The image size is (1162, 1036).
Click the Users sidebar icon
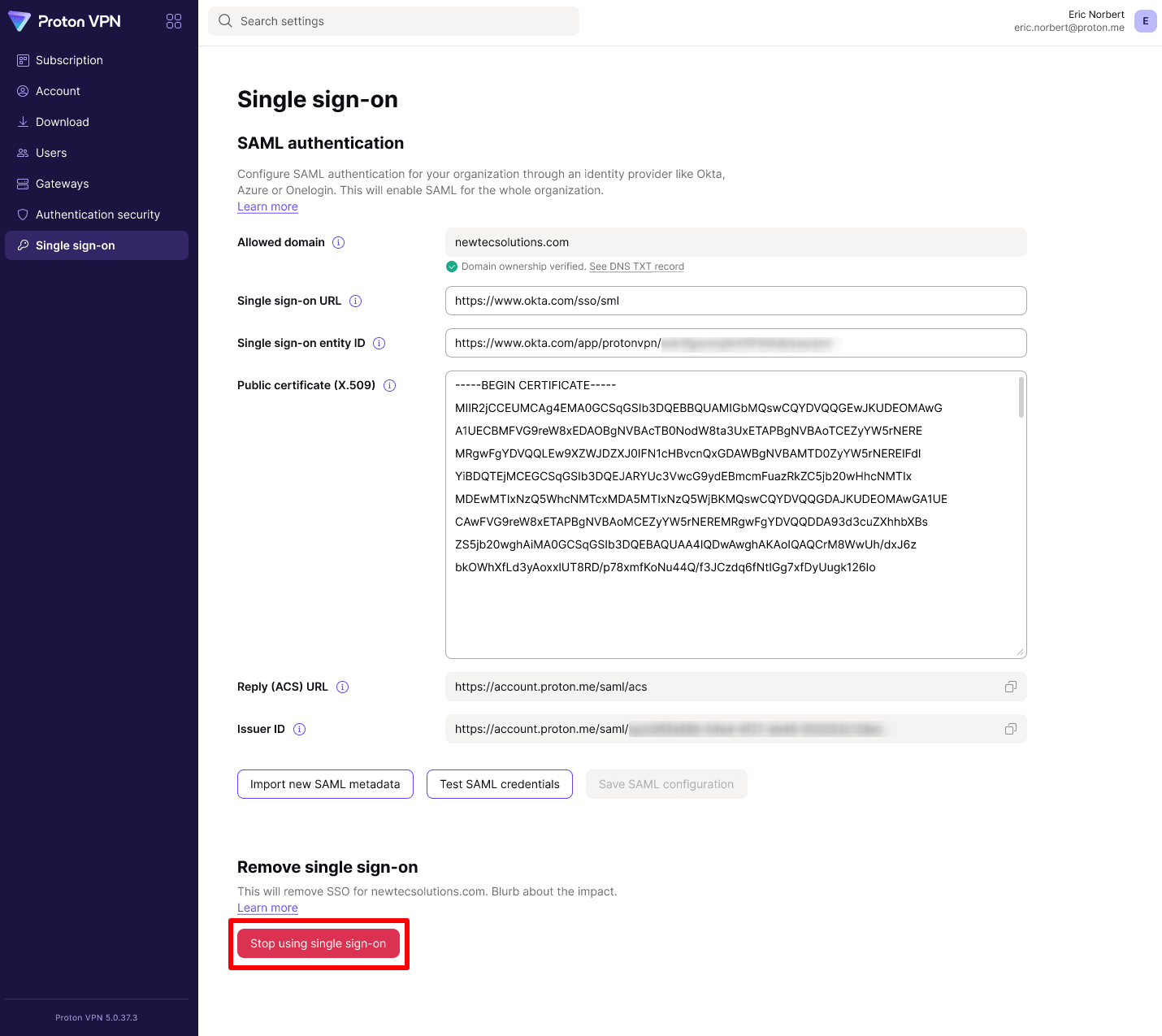coord(23,153)
